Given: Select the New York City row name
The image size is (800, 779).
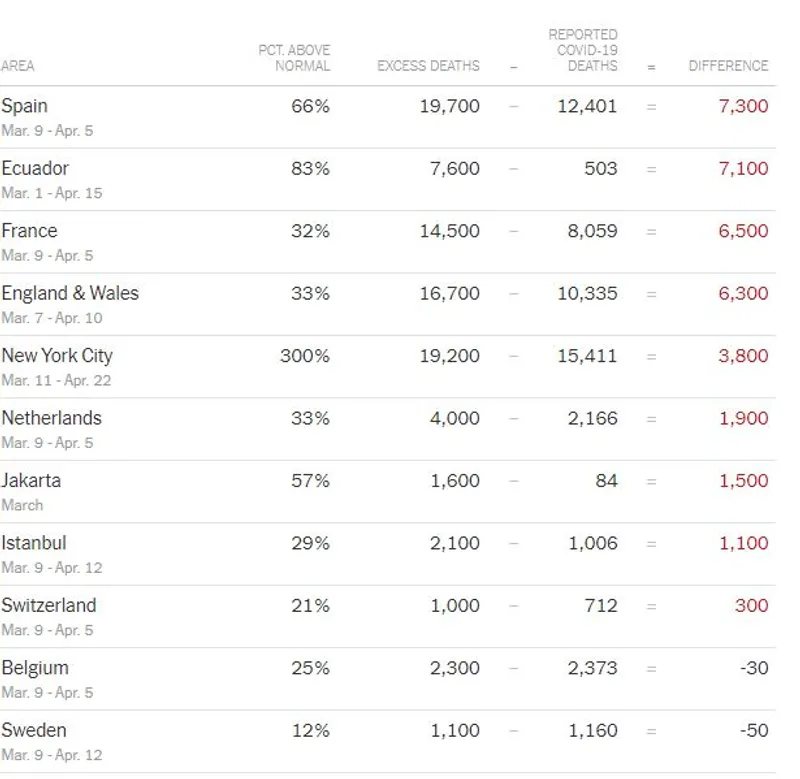Looking at the screenshot, I should [57, 355].
